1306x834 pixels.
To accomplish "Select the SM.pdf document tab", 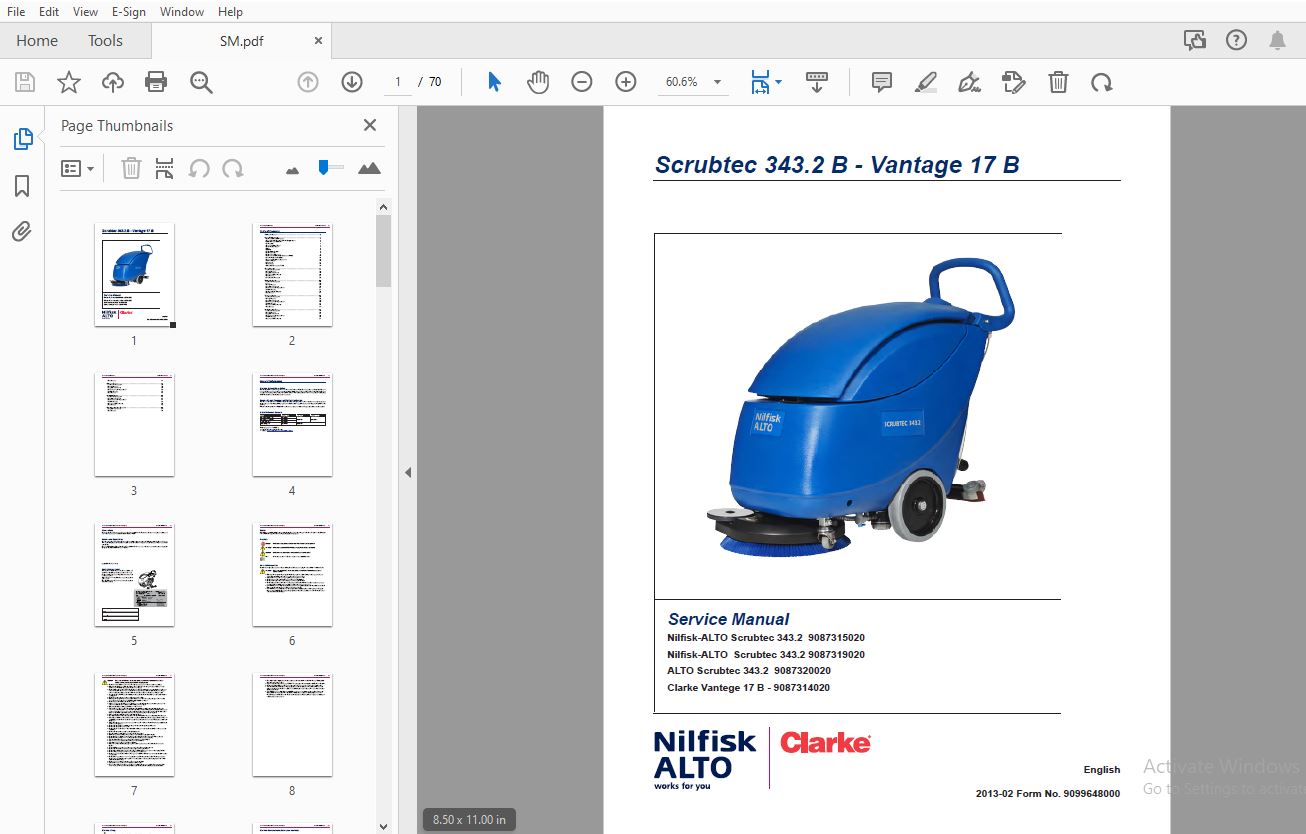I will tap(241, 41).
